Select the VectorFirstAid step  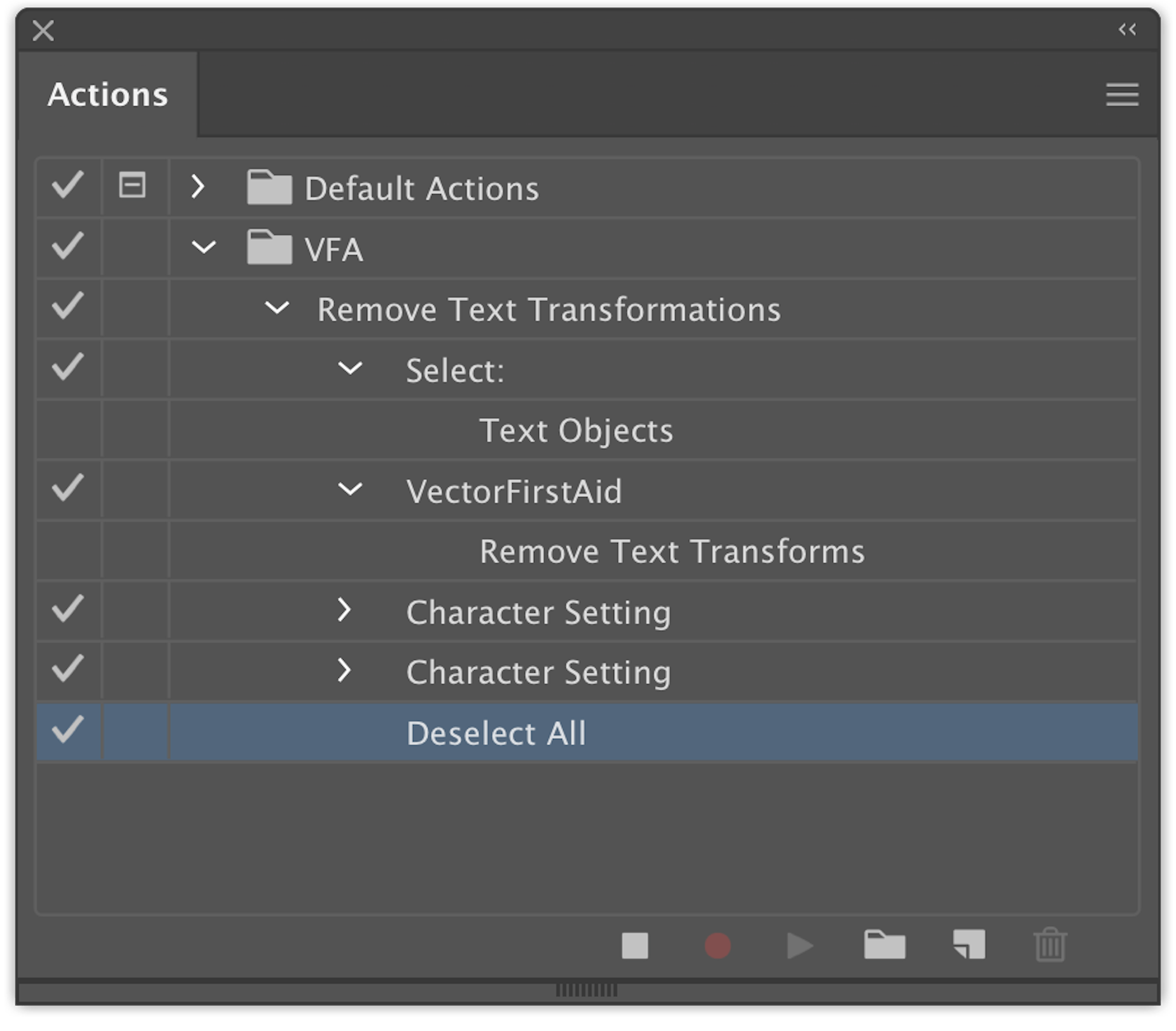[514, 490]
